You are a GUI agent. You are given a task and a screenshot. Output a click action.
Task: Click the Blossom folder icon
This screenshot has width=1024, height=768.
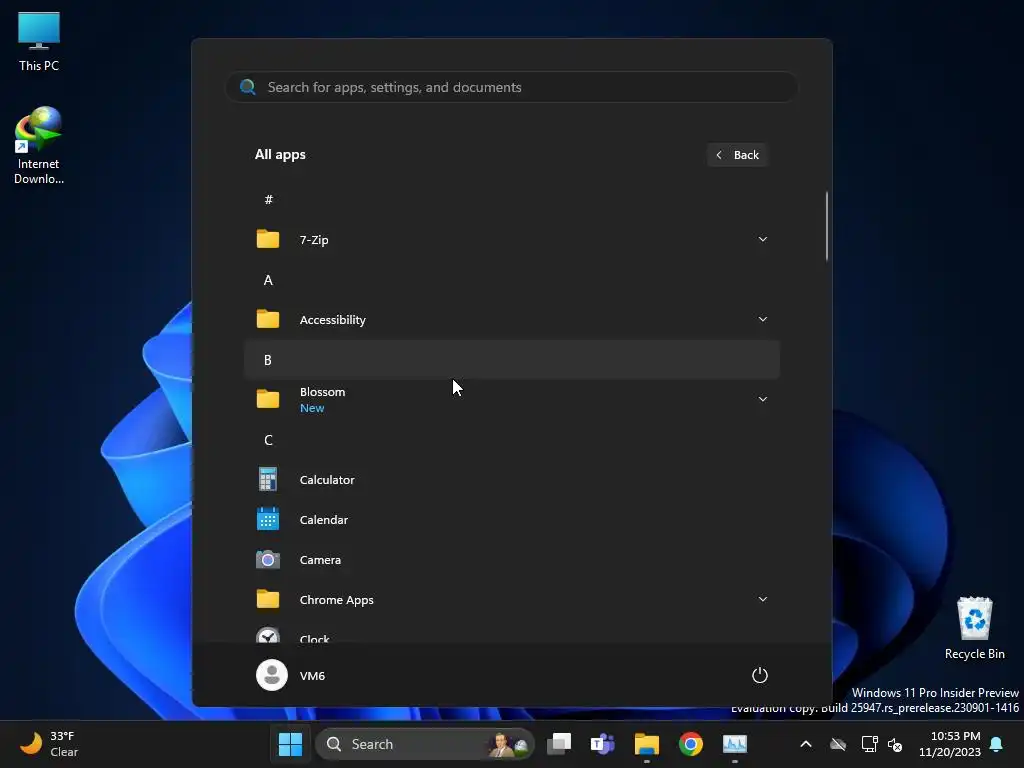268,399
